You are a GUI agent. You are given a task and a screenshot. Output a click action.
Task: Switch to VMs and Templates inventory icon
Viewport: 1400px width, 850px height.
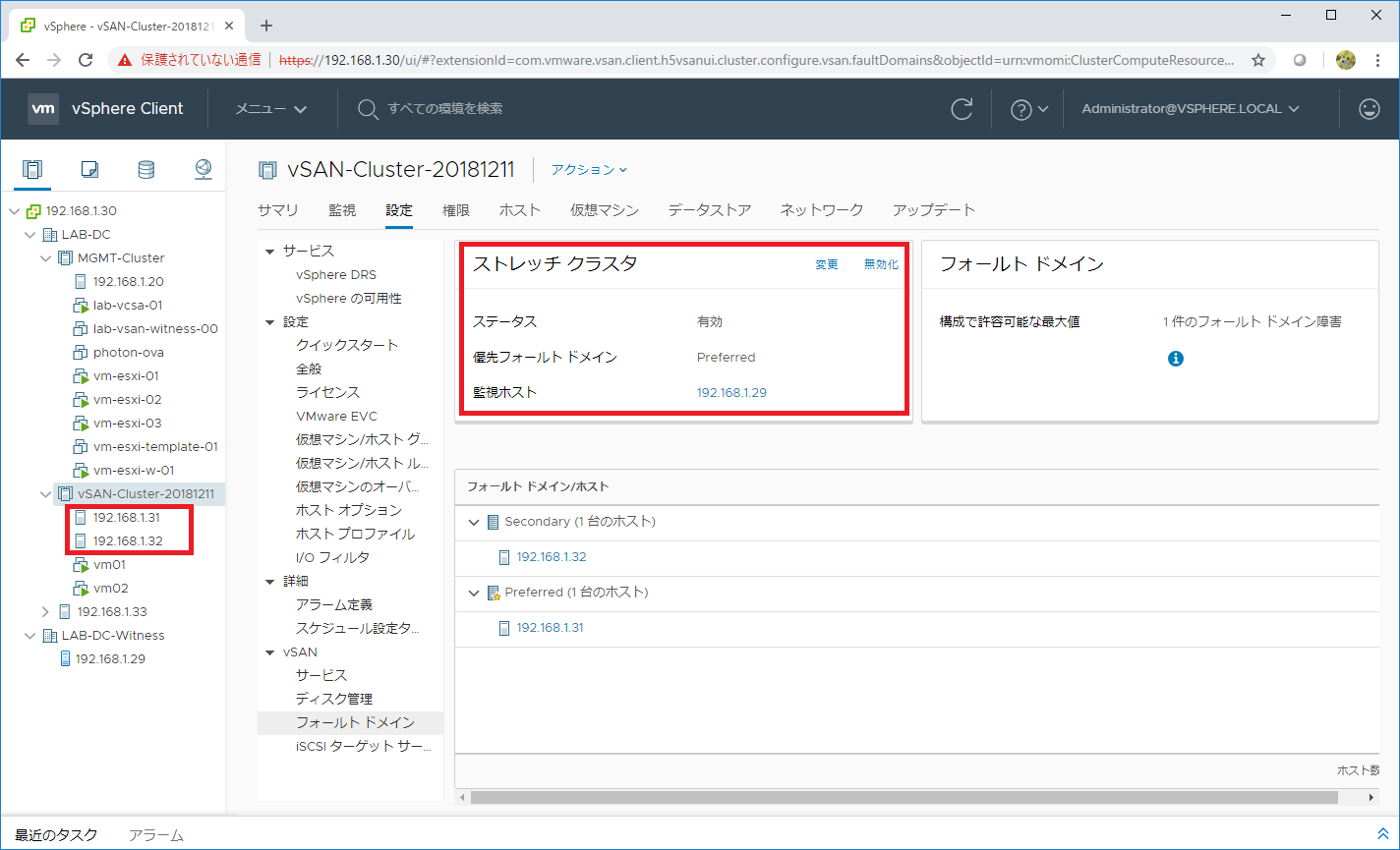coord(89,169)
